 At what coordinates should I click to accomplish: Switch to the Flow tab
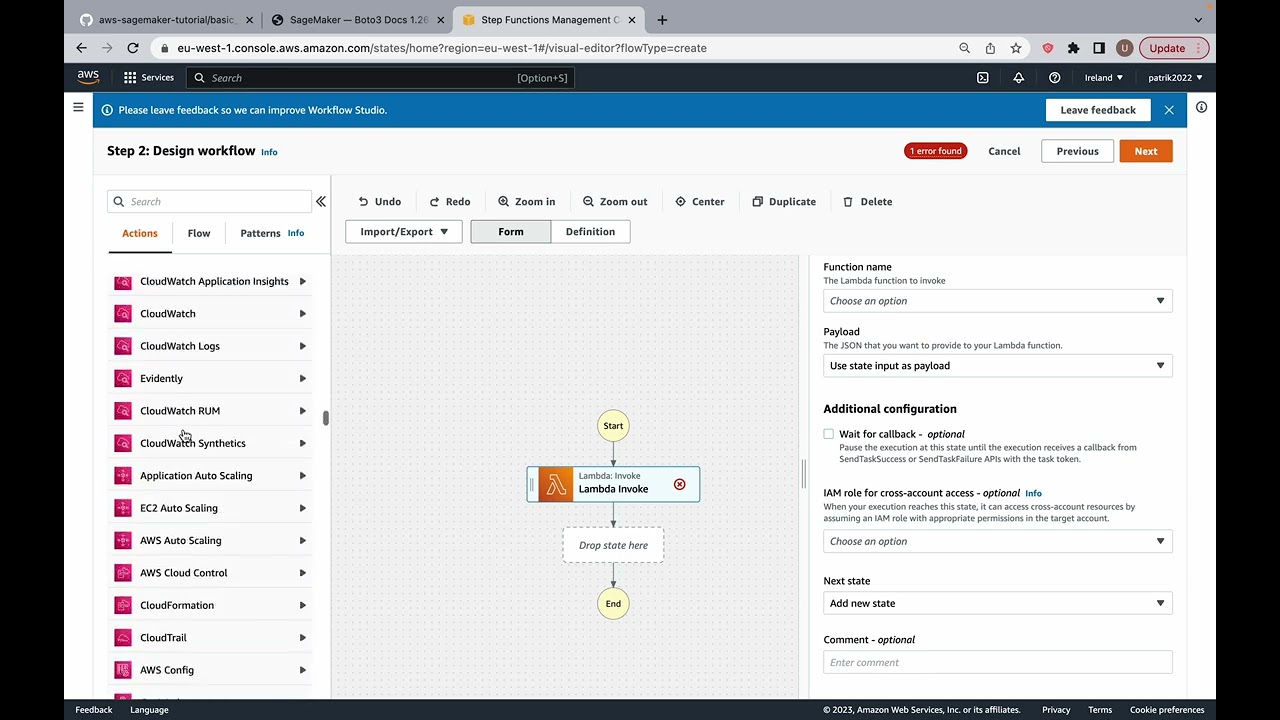[199, 233]
